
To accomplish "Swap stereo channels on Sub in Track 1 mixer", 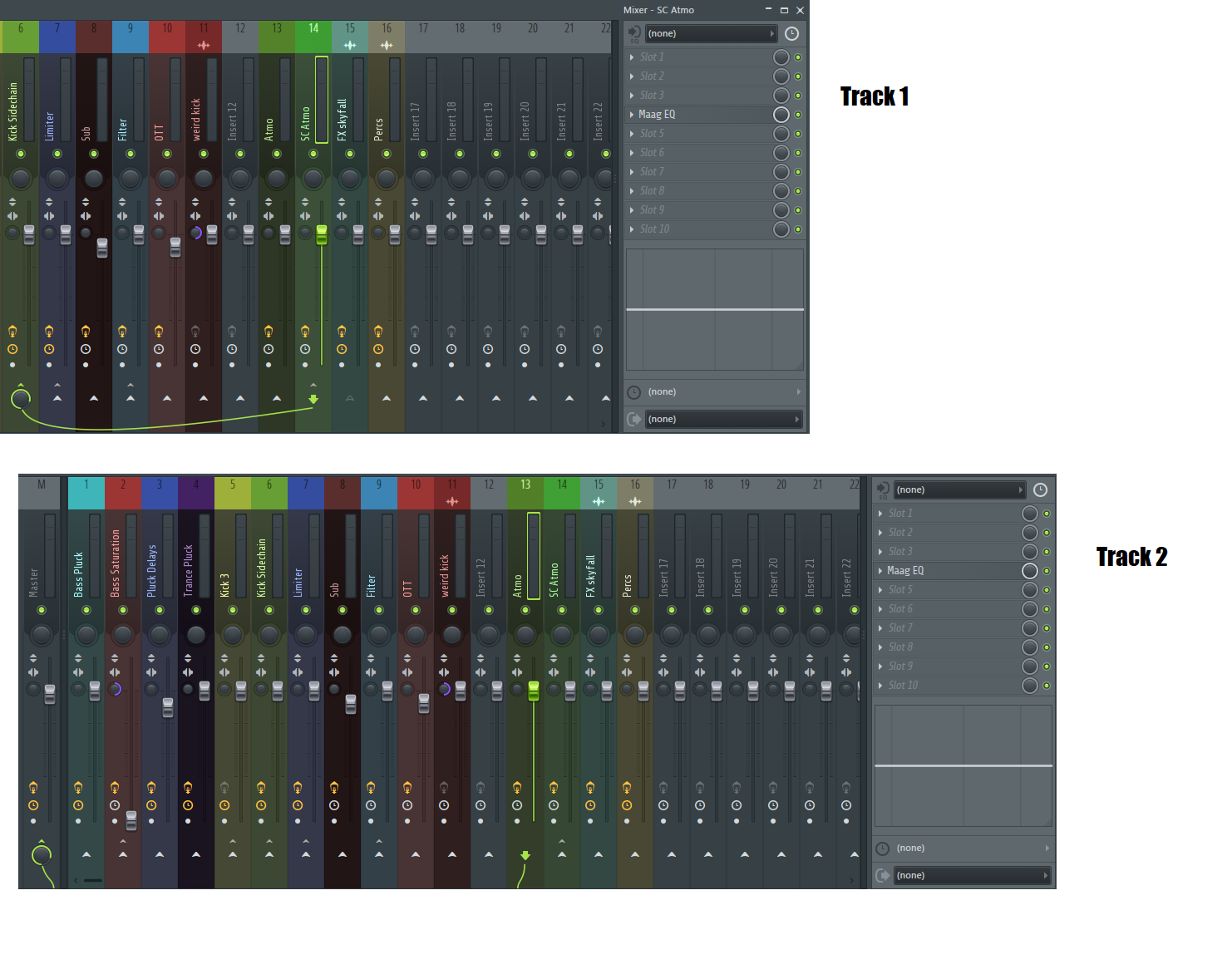I will (x=86, y=216).
